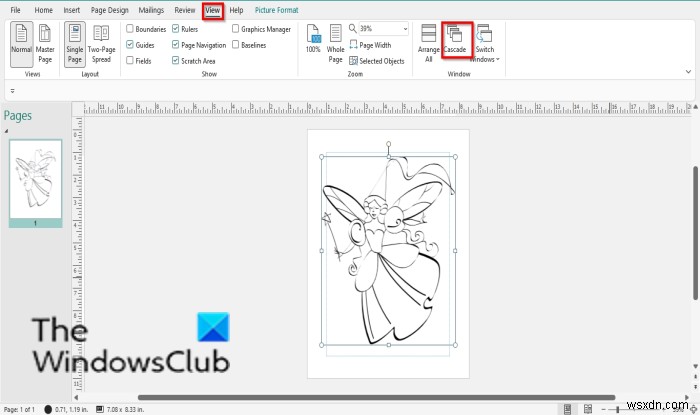This screenshot has height=415, width=700.
Task: Select the Normal view button
Action: [21, 44]
